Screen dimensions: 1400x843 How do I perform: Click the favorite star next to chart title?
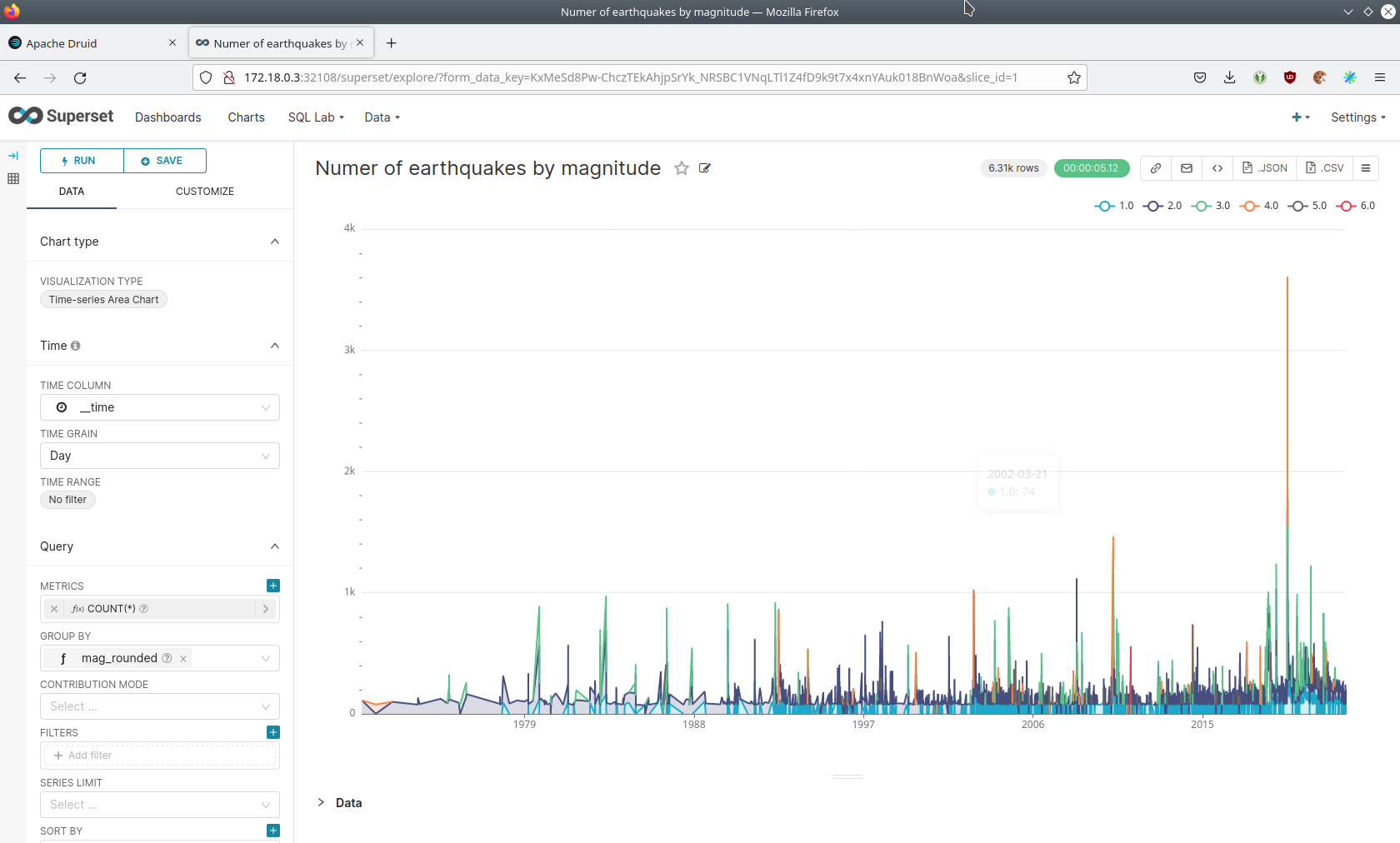(x=681, y=168)
